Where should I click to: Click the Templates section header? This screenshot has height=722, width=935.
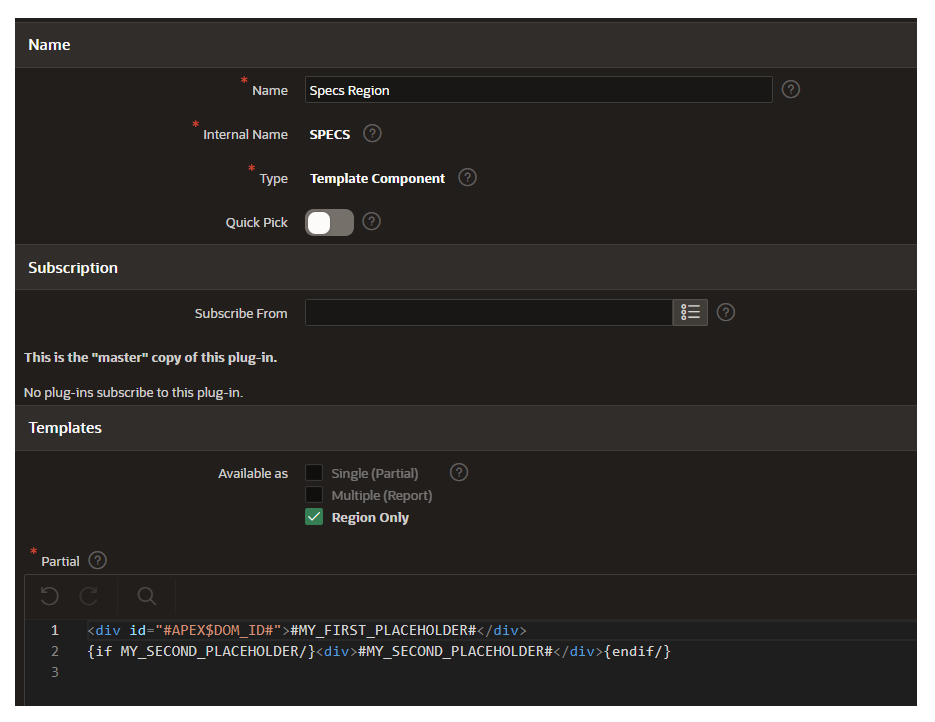coord(466,428)
